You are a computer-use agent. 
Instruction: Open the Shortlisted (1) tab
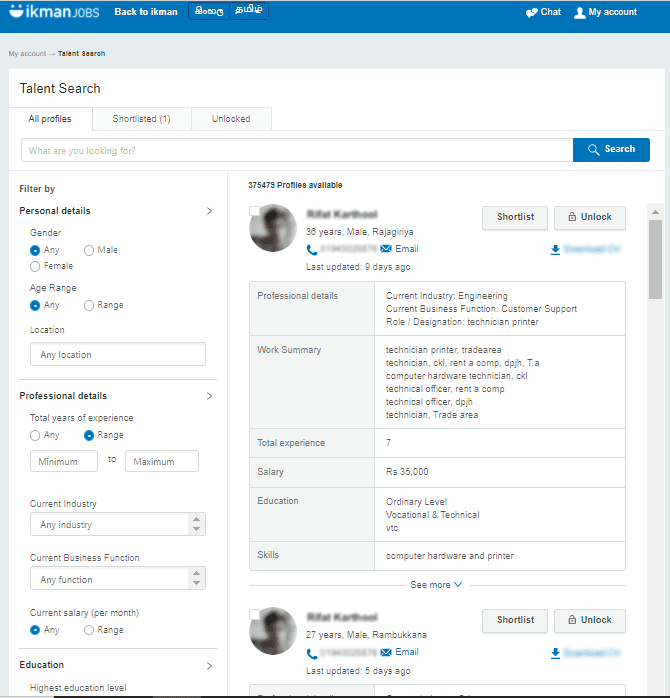pyautogui.click(x=142, y=119)
